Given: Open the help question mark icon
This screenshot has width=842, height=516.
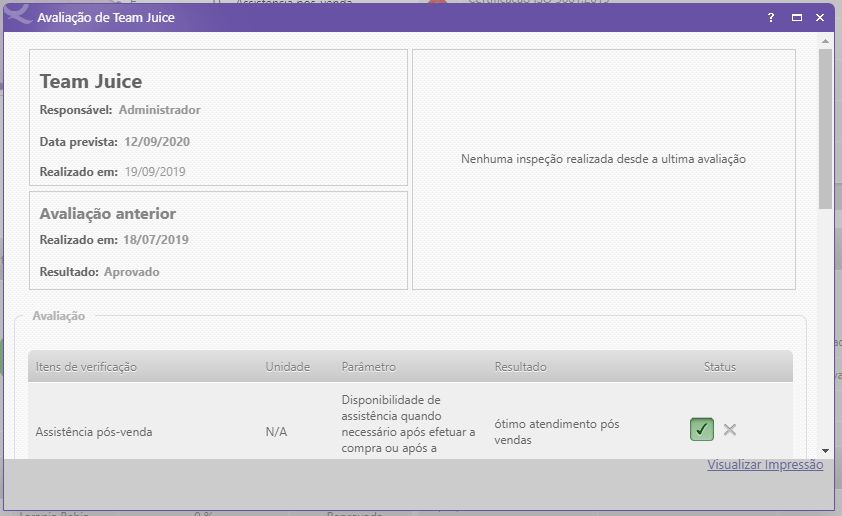Looking at the screenshot, I should coord(771,17).
